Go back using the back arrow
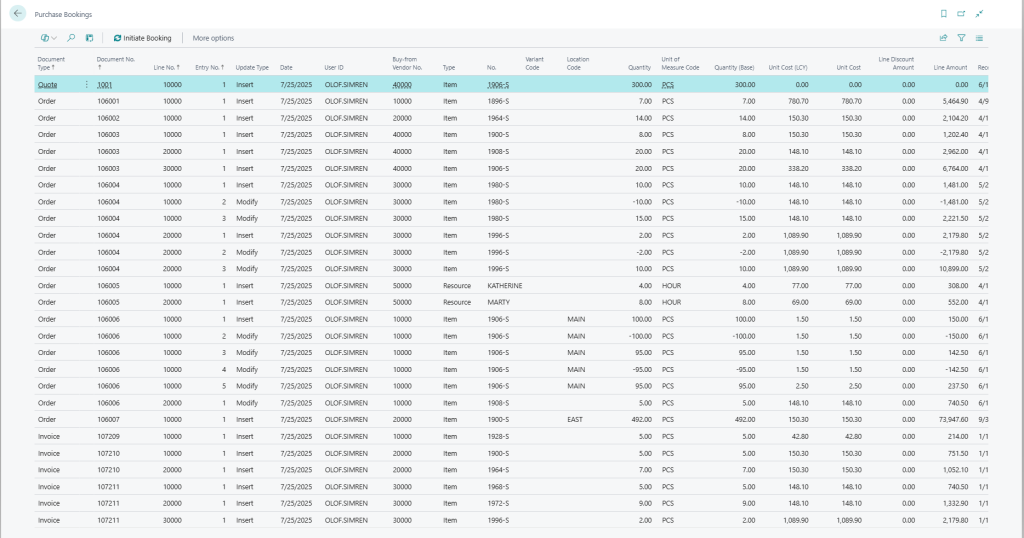 click(18, 14)
